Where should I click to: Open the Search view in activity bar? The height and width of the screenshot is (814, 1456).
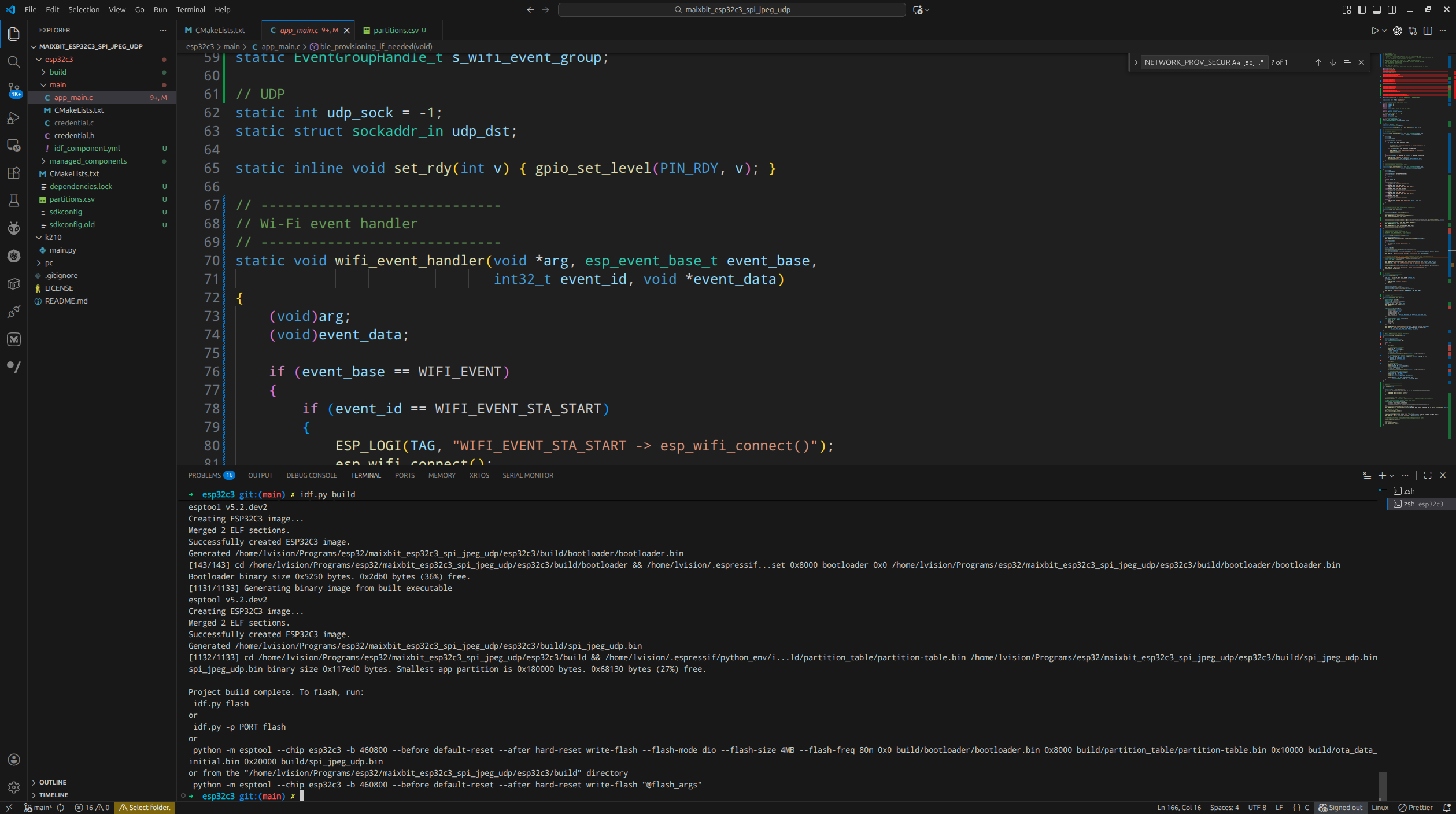tap(14, 62)
